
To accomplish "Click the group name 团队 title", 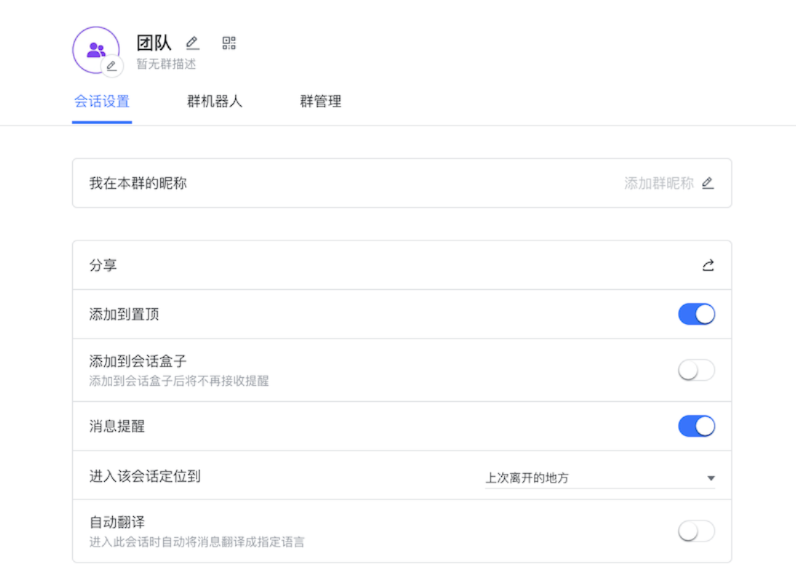I will pos(154,43).
